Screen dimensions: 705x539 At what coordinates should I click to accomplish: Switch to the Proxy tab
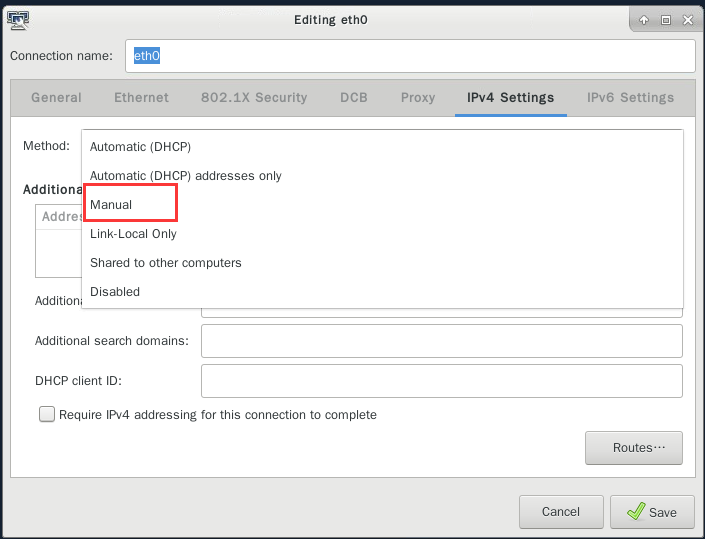(x=418, y=98)
